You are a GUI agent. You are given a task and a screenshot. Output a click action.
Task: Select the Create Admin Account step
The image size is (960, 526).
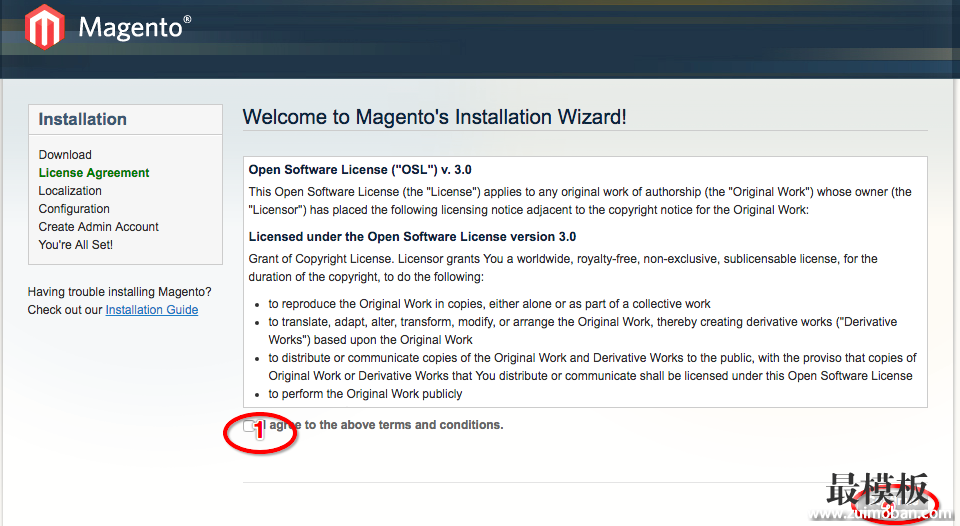tap(99, 227)
